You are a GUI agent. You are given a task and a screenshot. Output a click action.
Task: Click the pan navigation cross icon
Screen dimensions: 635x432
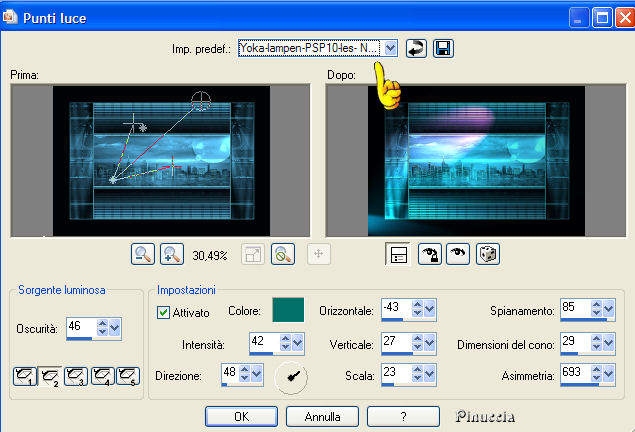319,254
